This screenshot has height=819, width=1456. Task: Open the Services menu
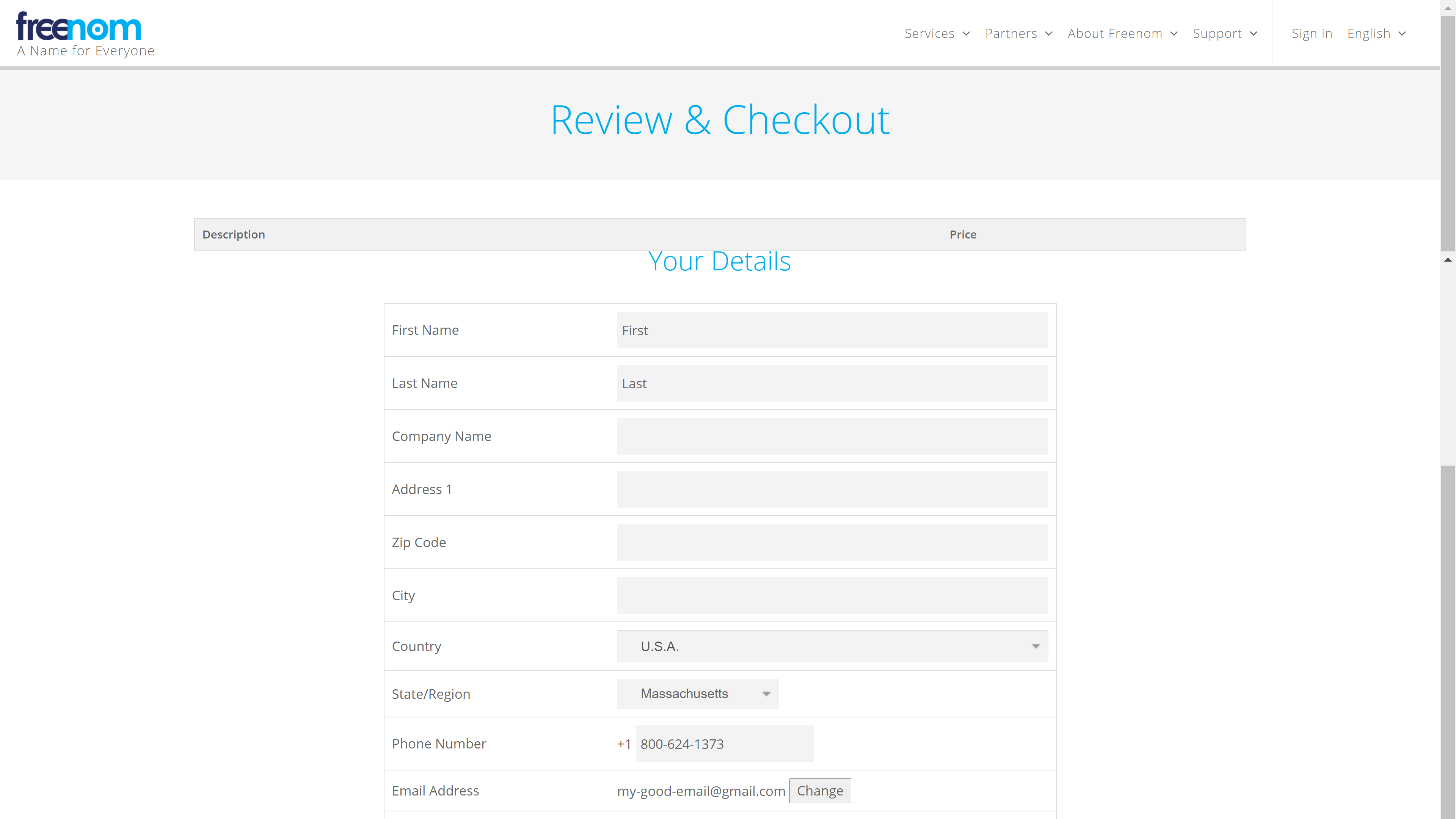tap(937, 34)
